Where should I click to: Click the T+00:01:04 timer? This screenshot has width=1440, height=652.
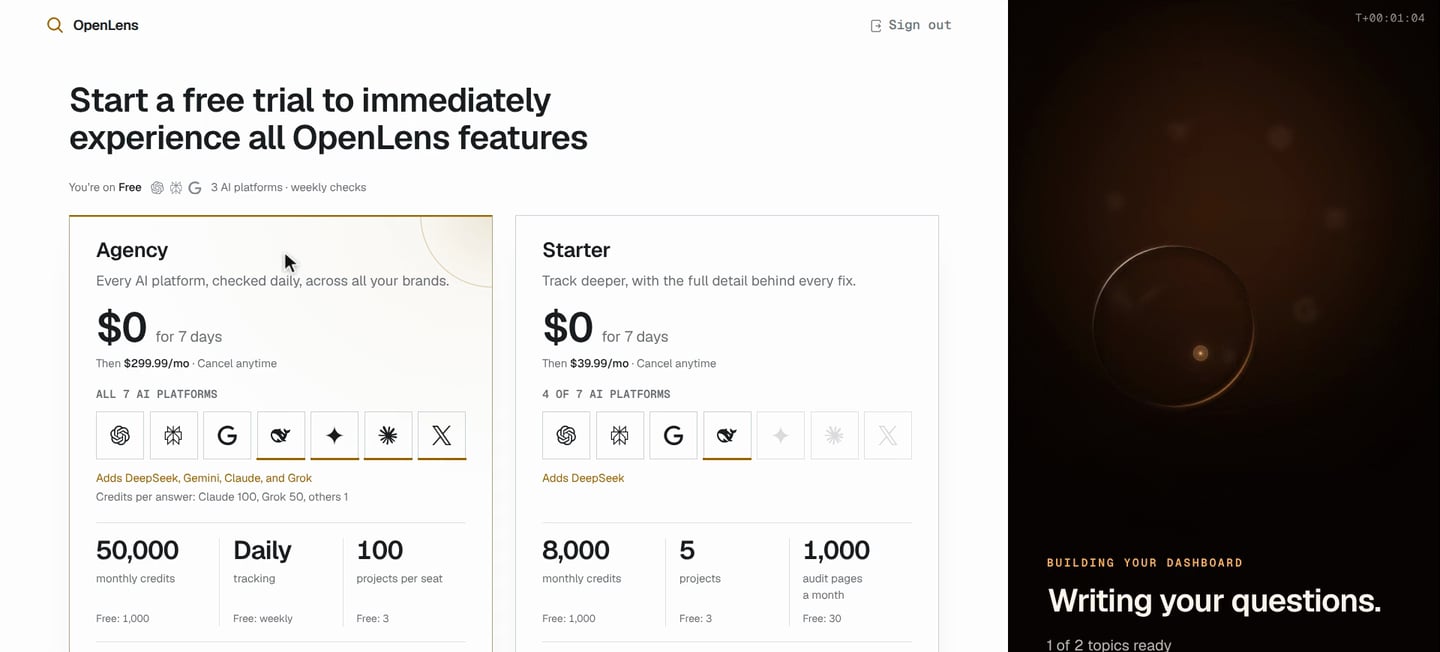(x=1390, y=18)
